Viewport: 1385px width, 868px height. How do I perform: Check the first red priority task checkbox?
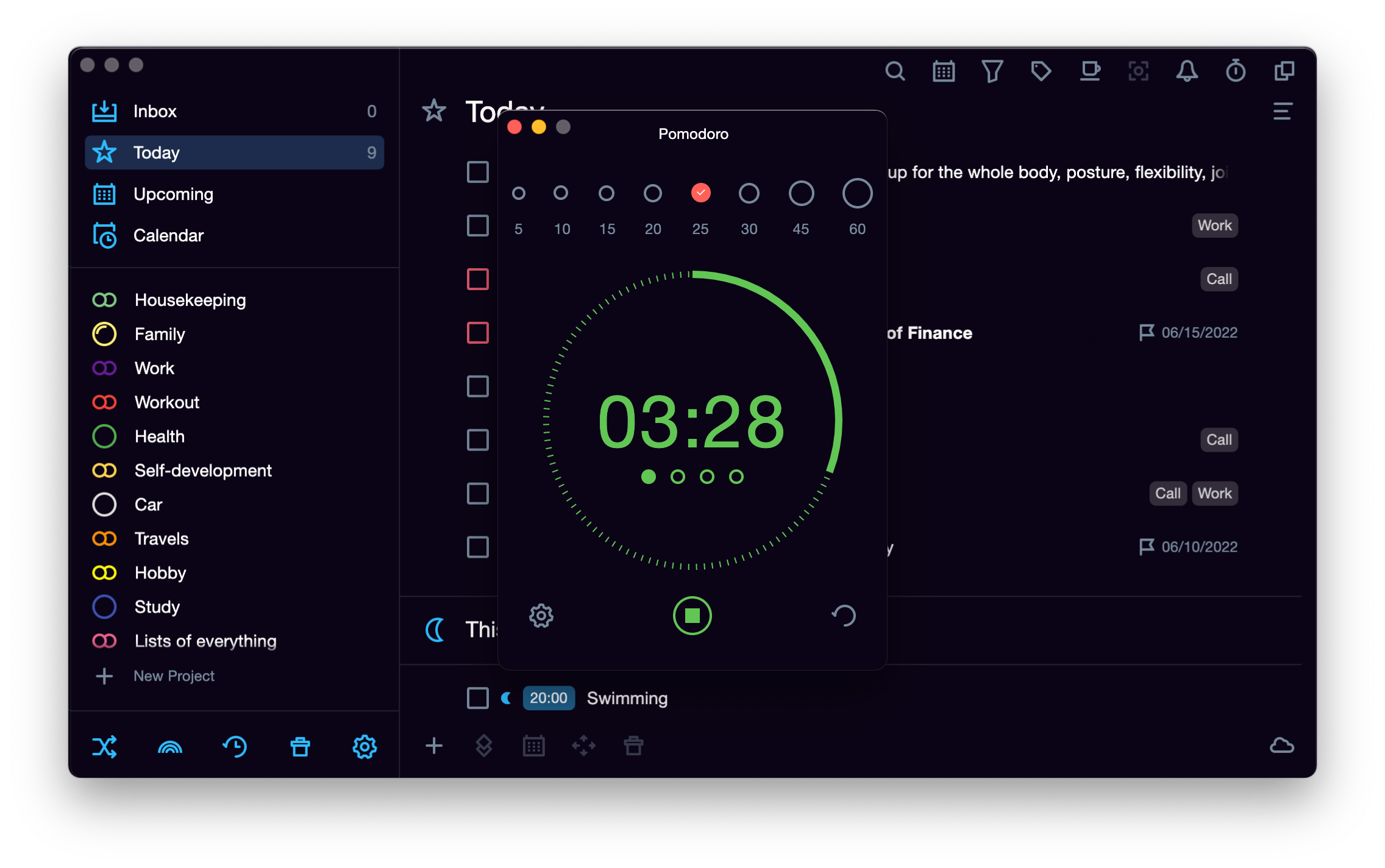click(478, 279)
